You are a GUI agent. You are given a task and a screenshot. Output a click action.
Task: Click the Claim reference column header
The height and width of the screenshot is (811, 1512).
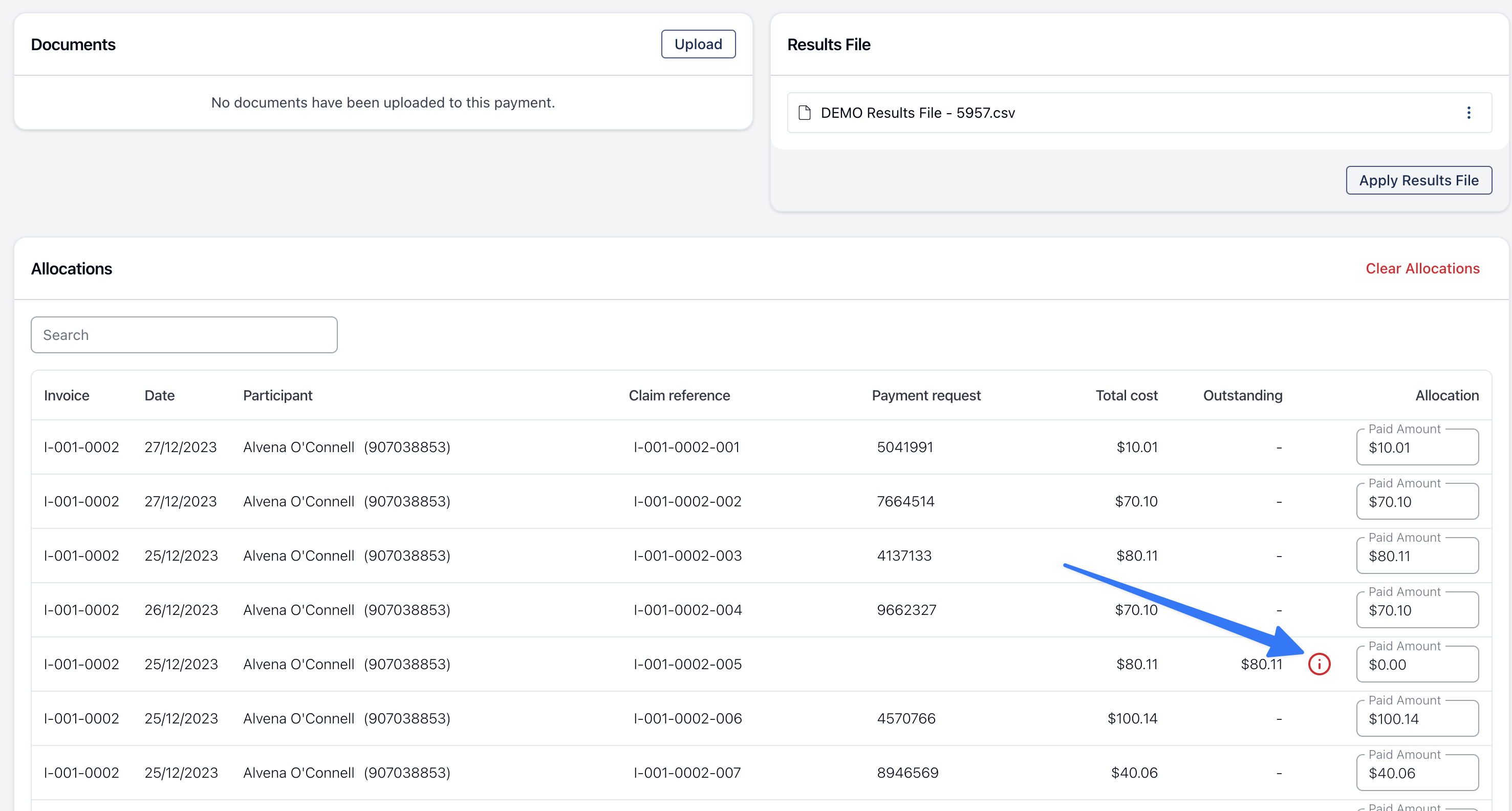[679, 395]
